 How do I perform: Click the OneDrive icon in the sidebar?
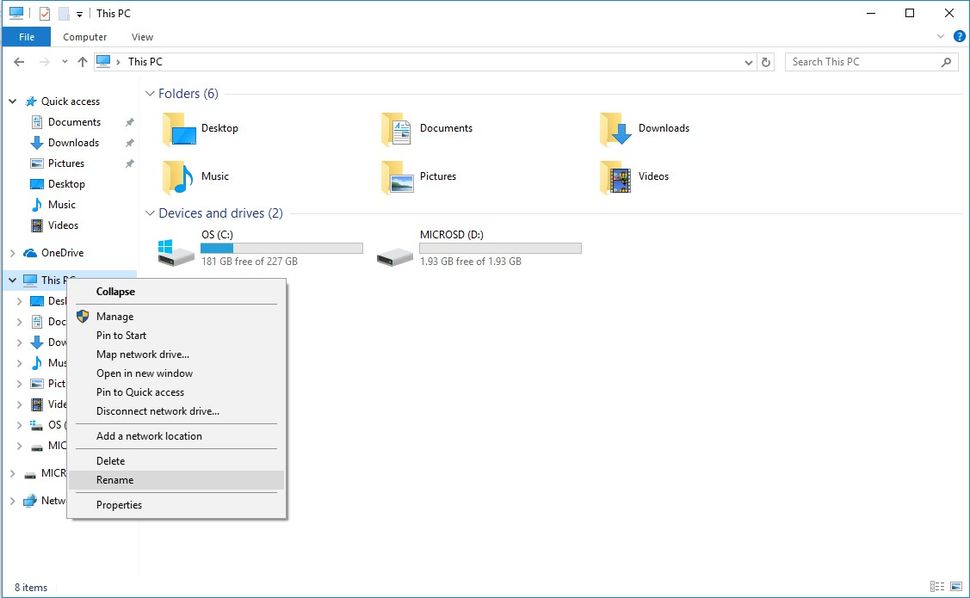click(x=30, y=252)
